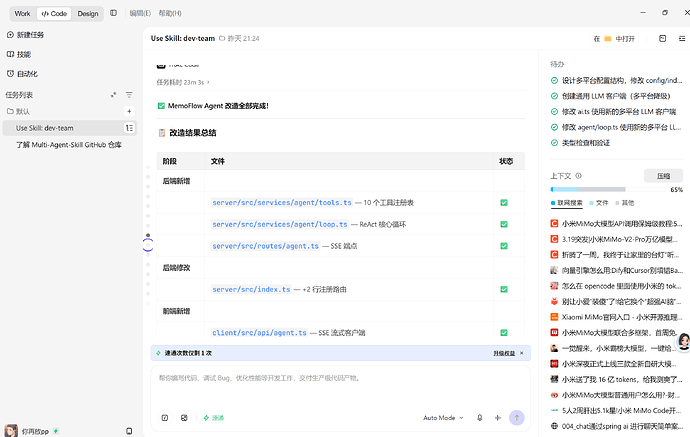690x437 pixels.
Task: Click the checkmark in the loop.ts row
Action: click(x=504, y=224)
